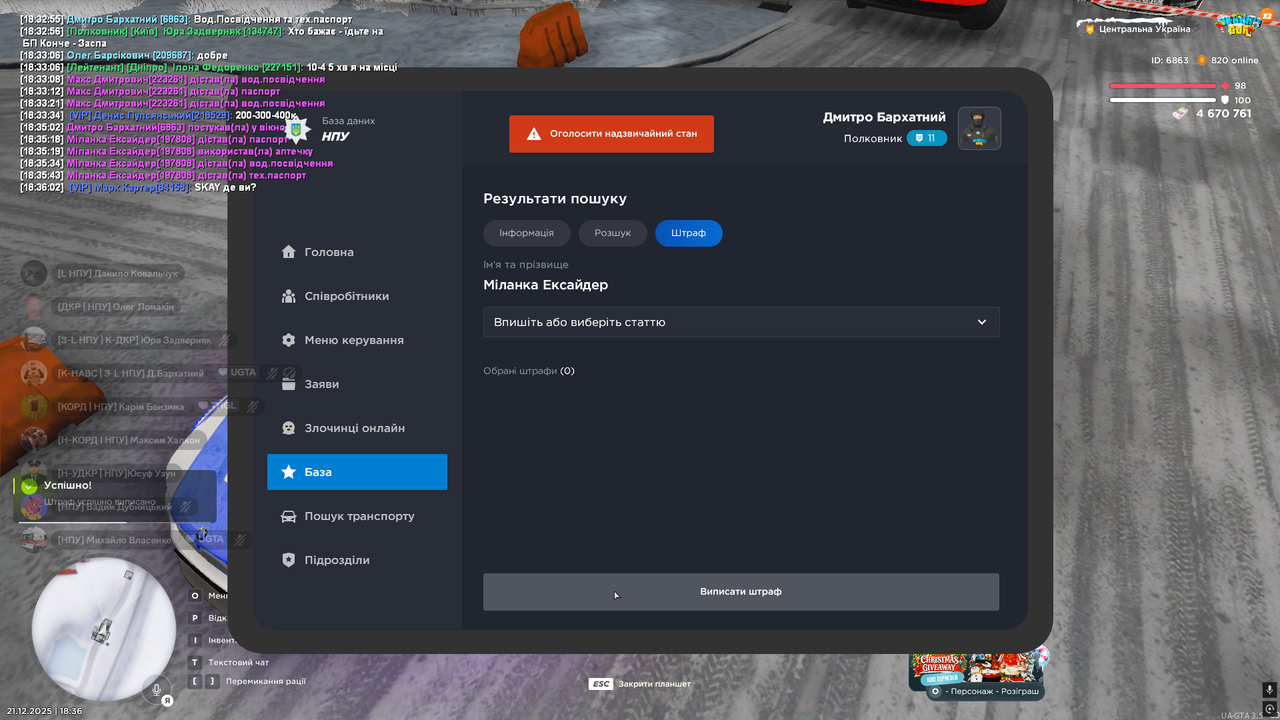Open Співробітники in the sidebar
This screenshot has width=1280, height=720.
coord(357,296)
